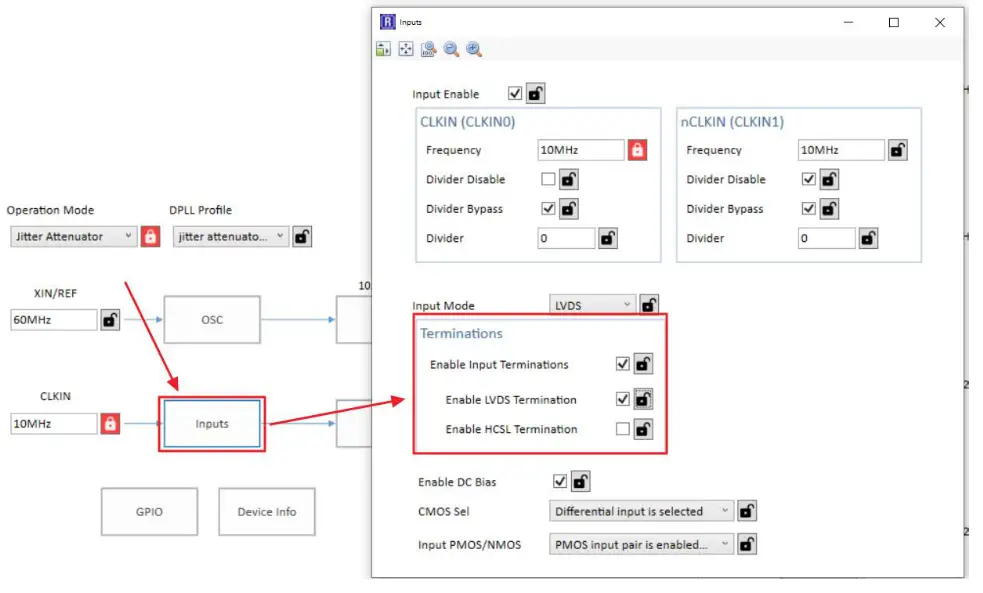Screen dimensions: 983x593
Task: Uncheck the Input Enable checkbox
Action: click(515, 93)
